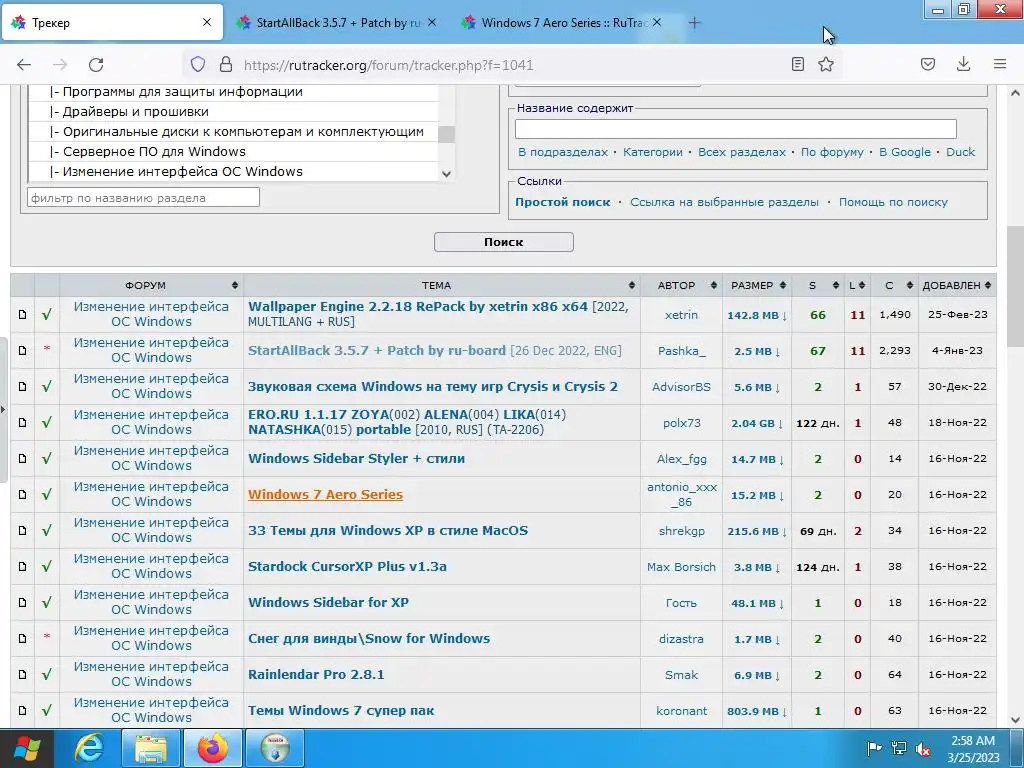Open the Firefox hamburger menu
Screen dimensions: 1024x768
999,64
